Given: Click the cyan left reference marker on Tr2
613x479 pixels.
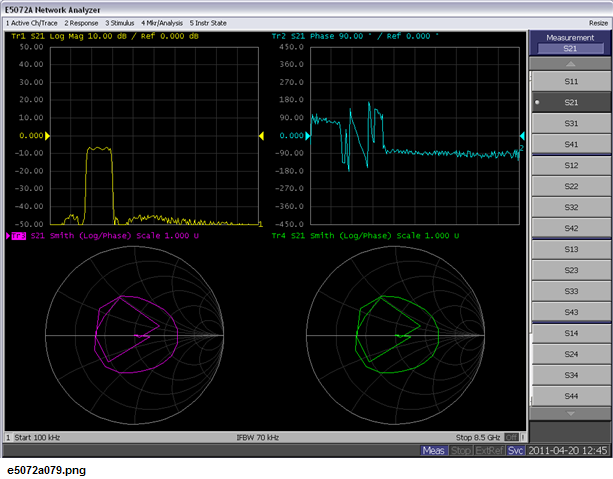Looking at the screenshot, I should [308, 136].
